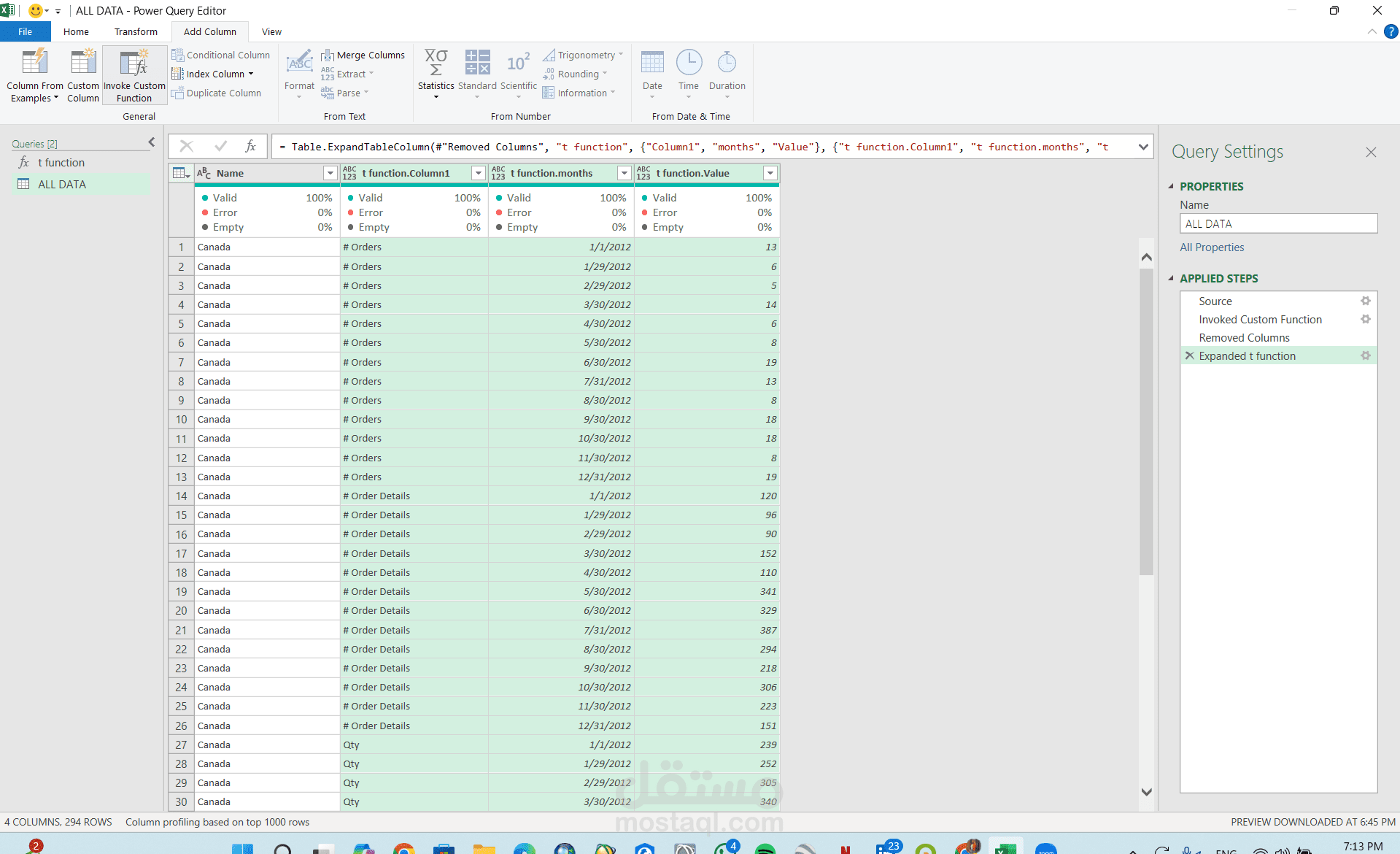This screenshot has width=1400, height=854.
Task: Open Source step settings gear
Action: click(1365, 301)
